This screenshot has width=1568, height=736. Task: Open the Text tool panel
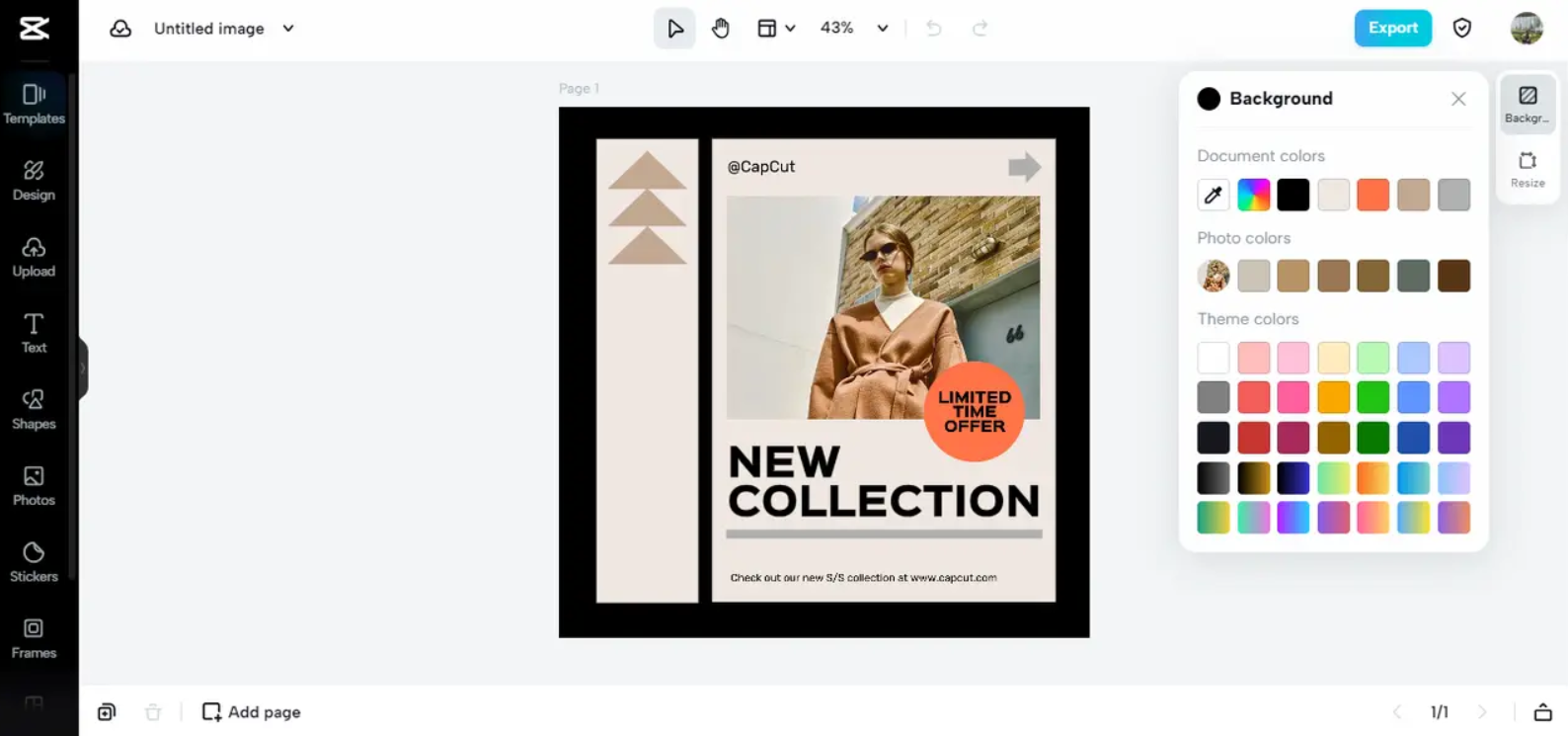[34, 333]
